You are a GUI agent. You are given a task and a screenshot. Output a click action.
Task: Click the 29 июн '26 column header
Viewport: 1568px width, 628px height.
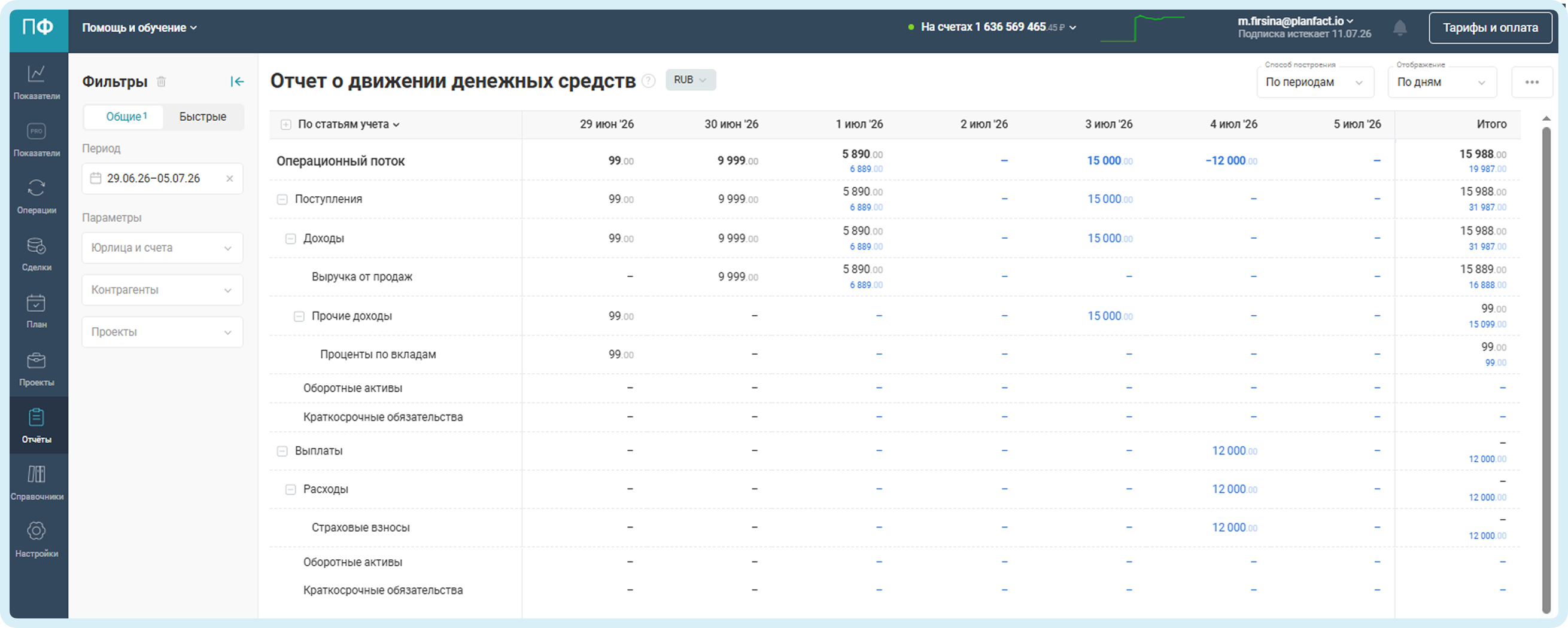tap(606, 125)
